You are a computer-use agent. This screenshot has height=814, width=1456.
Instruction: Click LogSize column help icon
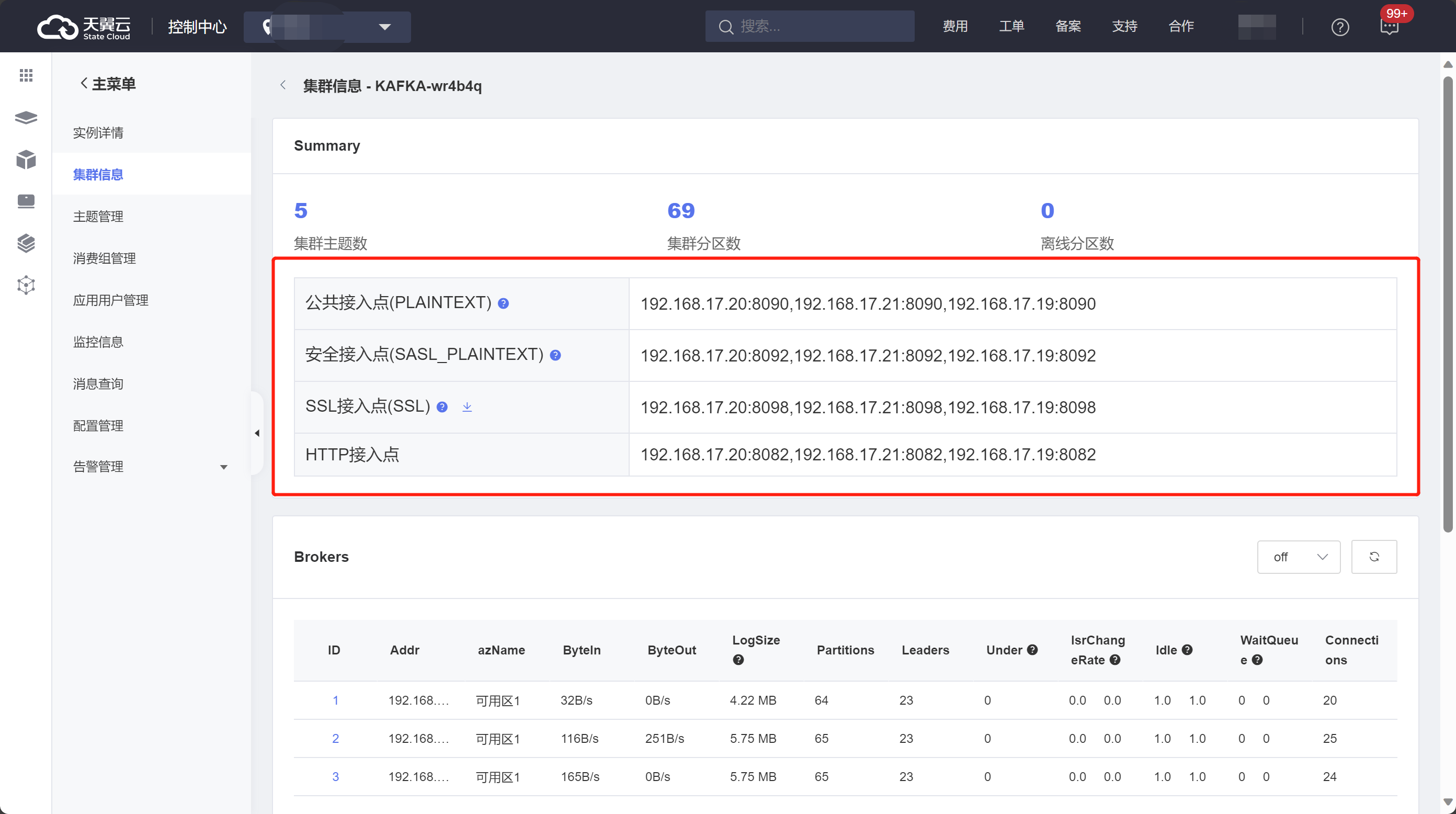tap(738, 660)
